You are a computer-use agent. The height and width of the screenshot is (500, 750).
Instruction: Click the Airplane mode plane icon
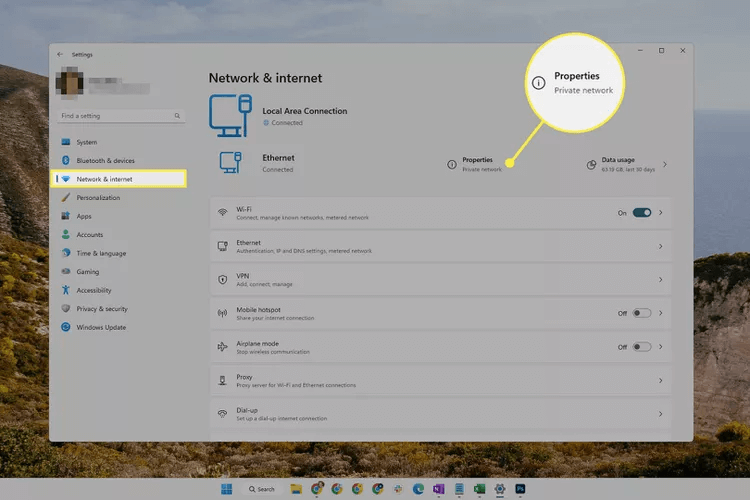point(222,347)
